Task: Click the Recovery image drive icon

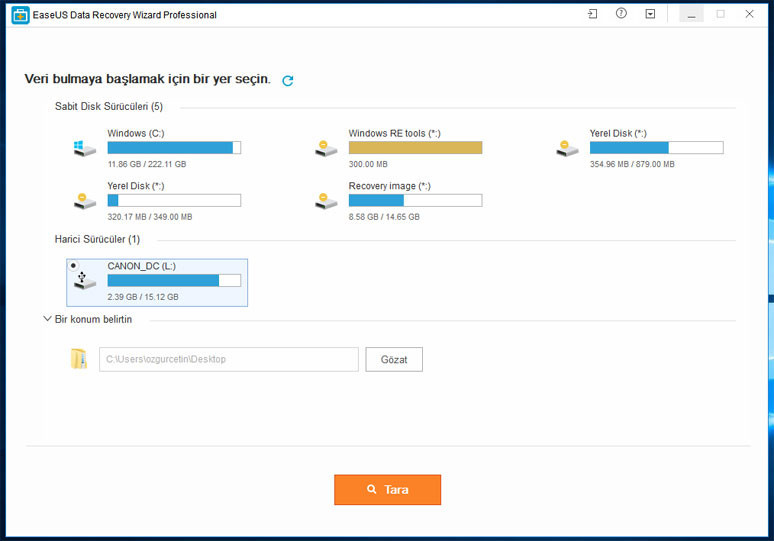Action: click(x=326, y=201)
